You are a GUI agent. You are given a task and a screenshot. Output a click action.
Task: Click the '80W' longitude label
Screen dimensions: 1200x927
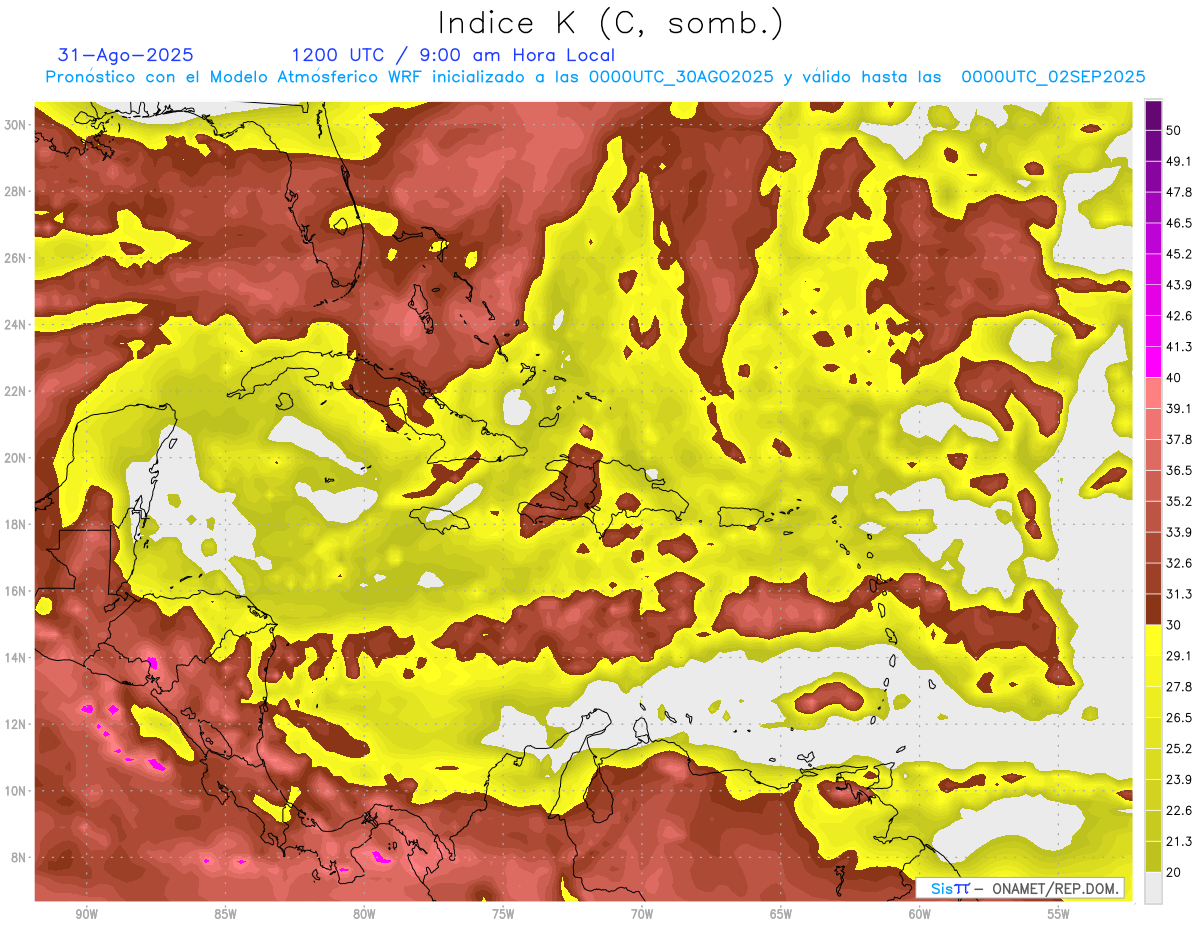pos(364,914)
